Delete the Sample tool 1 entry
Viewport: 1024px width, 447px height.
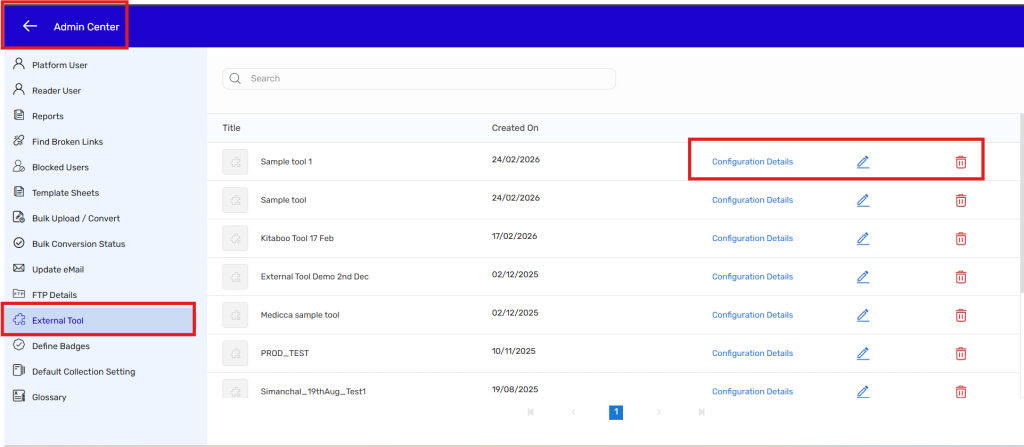pyautogui.click(x=960, y=162)
